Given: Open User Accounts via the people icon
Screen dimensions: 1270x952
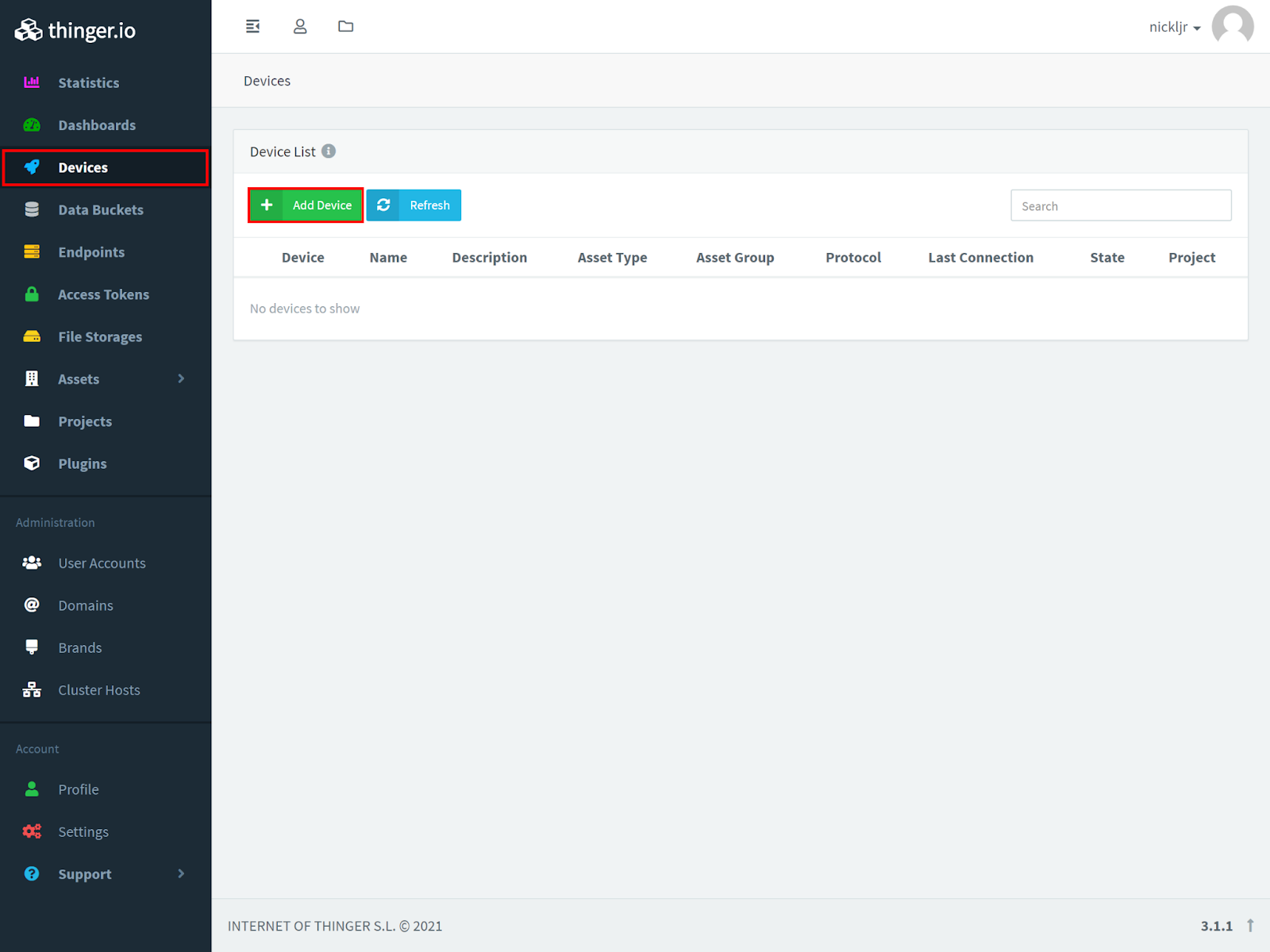Looking at the screenshot, I should pyautogui.click(x=32, y=562).
